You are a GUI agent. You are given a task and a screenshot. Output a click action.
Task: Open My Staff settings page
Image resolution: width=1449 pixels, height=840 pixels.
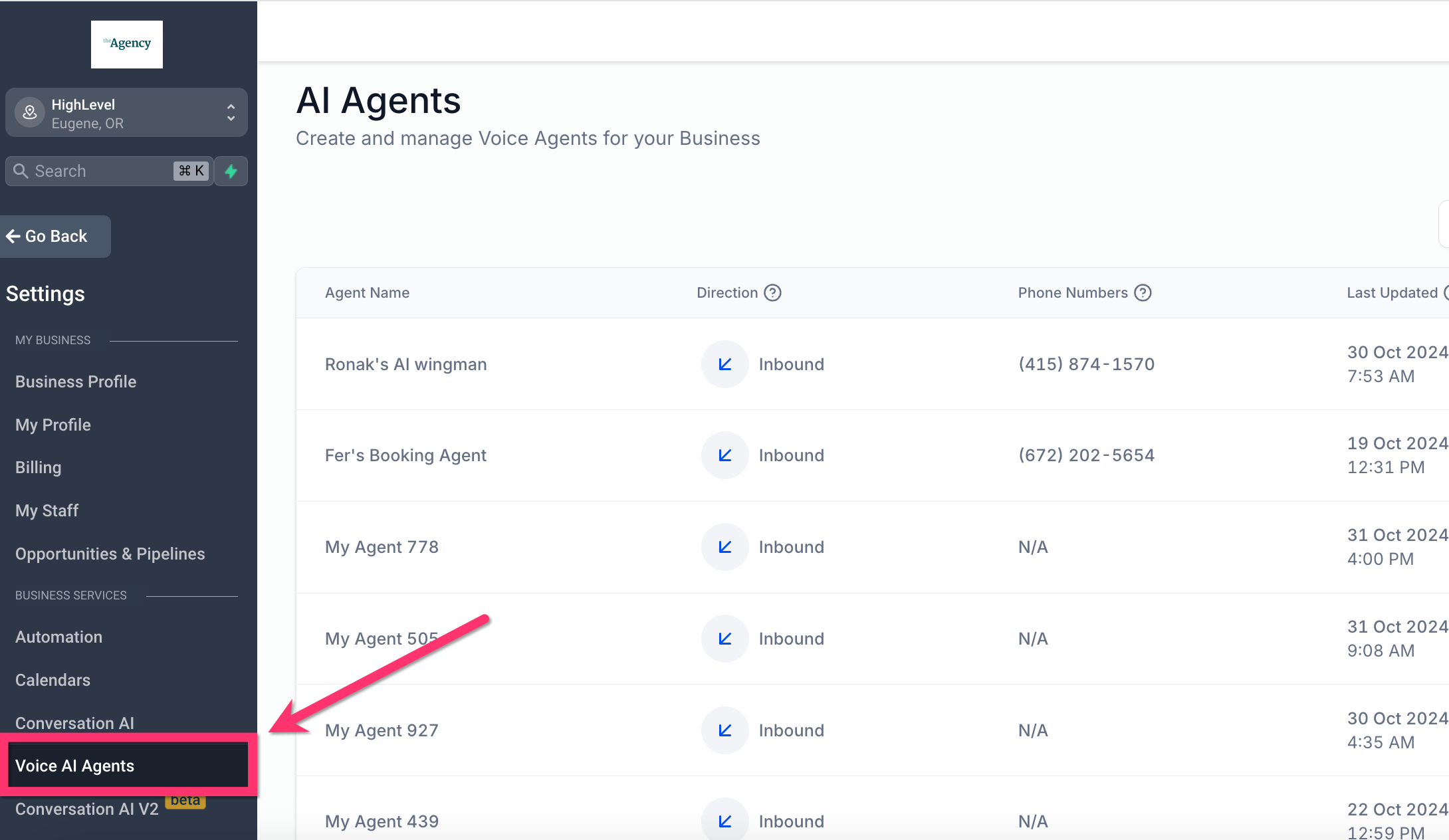(47, 510)
